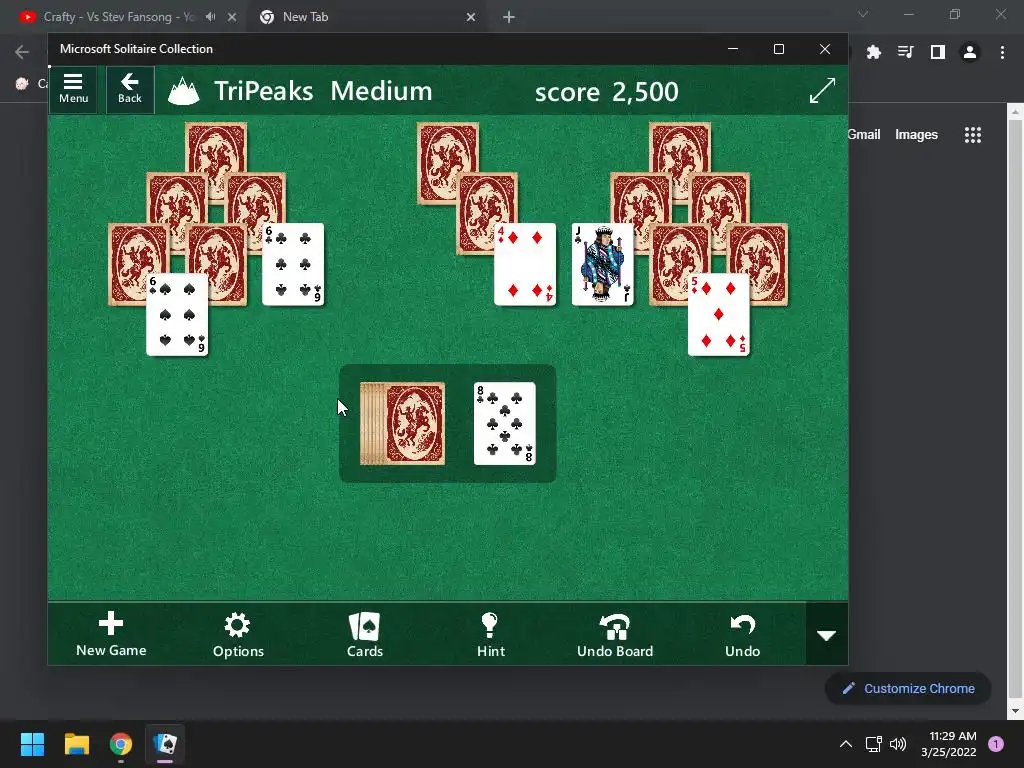Toggle Chrome side panel icon
Image resolution: width=1024 pixels, height=768 pixels.
(938, 52)
